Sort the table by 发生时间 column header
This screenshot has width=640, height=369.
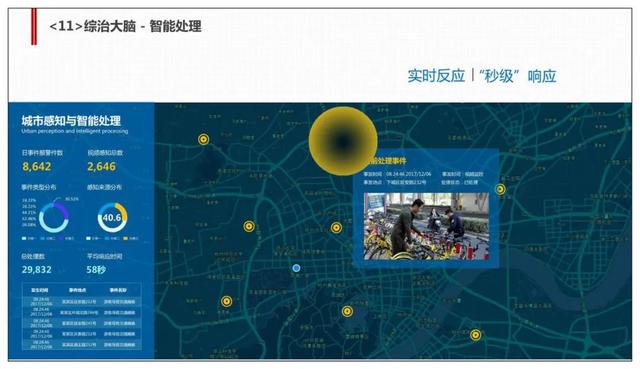(39, 290)
